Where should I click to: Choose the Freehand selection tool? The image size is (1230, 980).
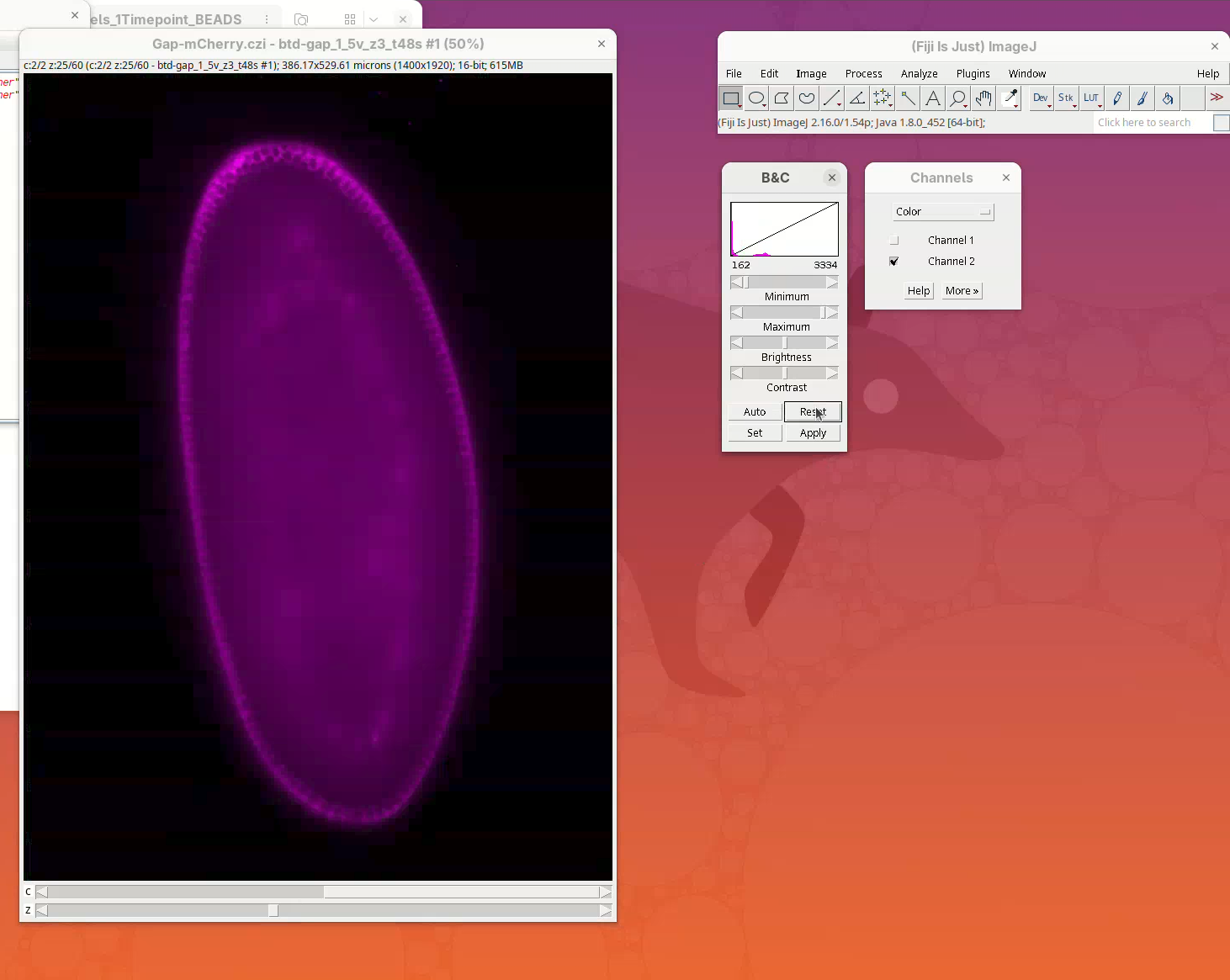(807, 98)
